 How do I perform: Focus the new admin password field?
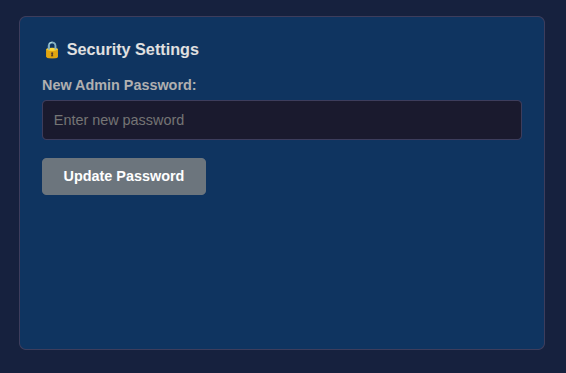pyautogui.click(x=282, y=120)
